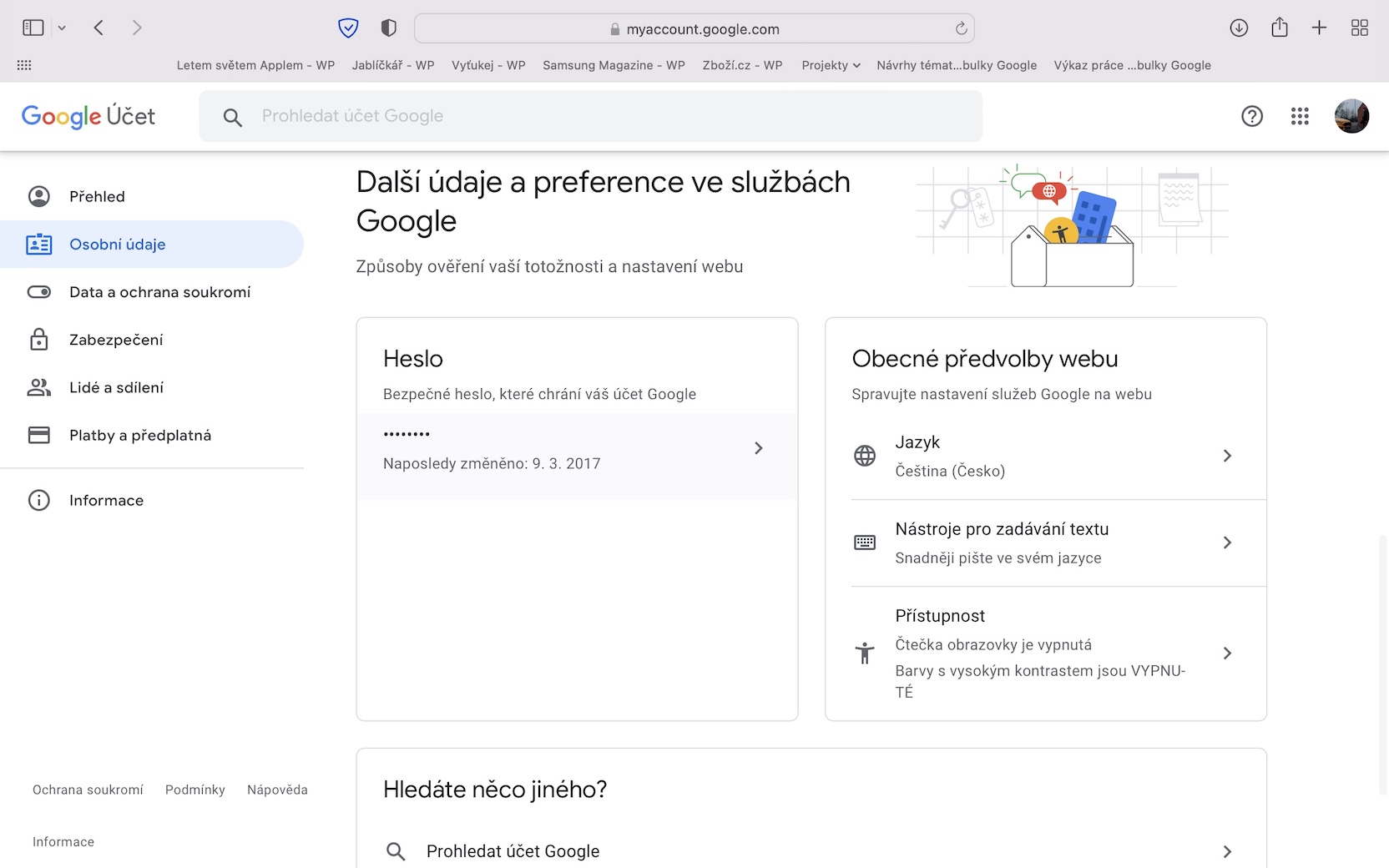1389x868 pixels.
Task: Open the profile avatar menu
Action: (x=1351, y=116)
